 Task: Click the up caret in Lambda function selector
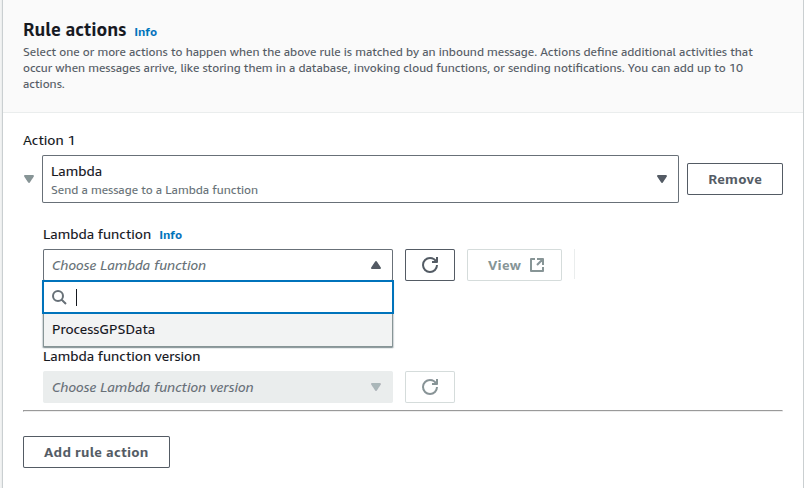pyautogui.click(x=376, y=265)
